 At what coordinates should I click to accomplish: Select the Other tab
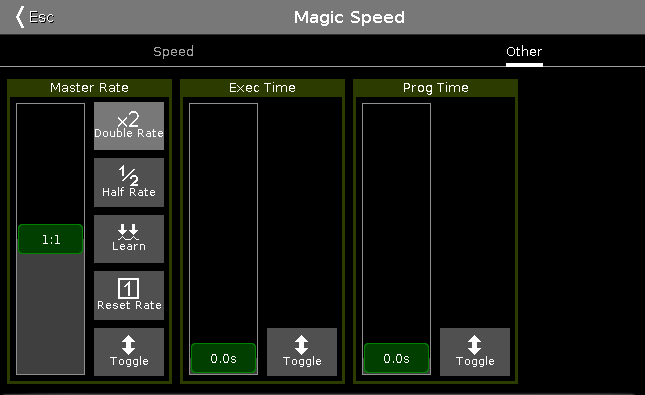click(524, 51)
